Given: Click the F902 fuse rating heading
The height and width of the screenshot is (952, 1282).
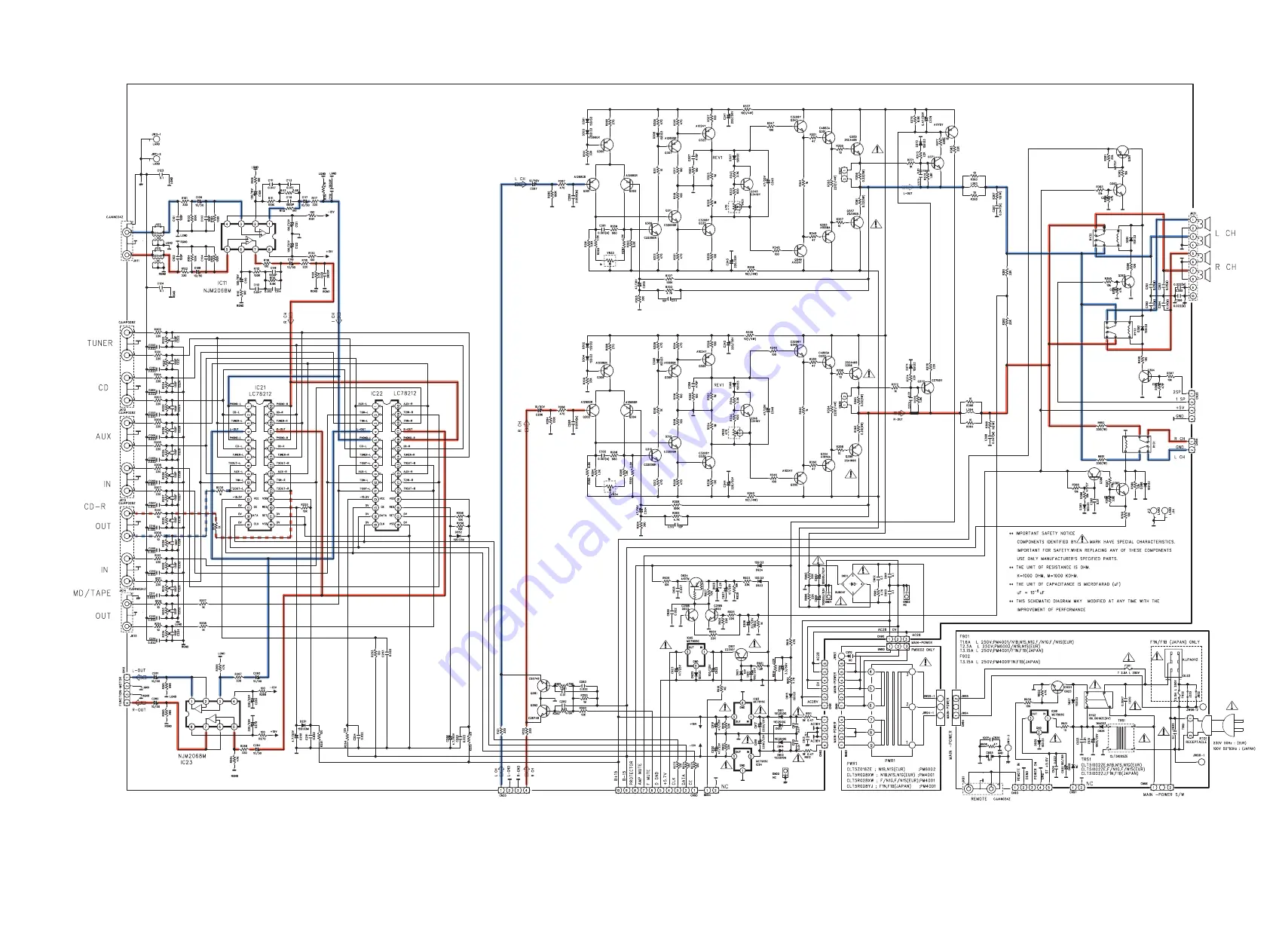Looking at the screenshot, I should tap(965, 656).
